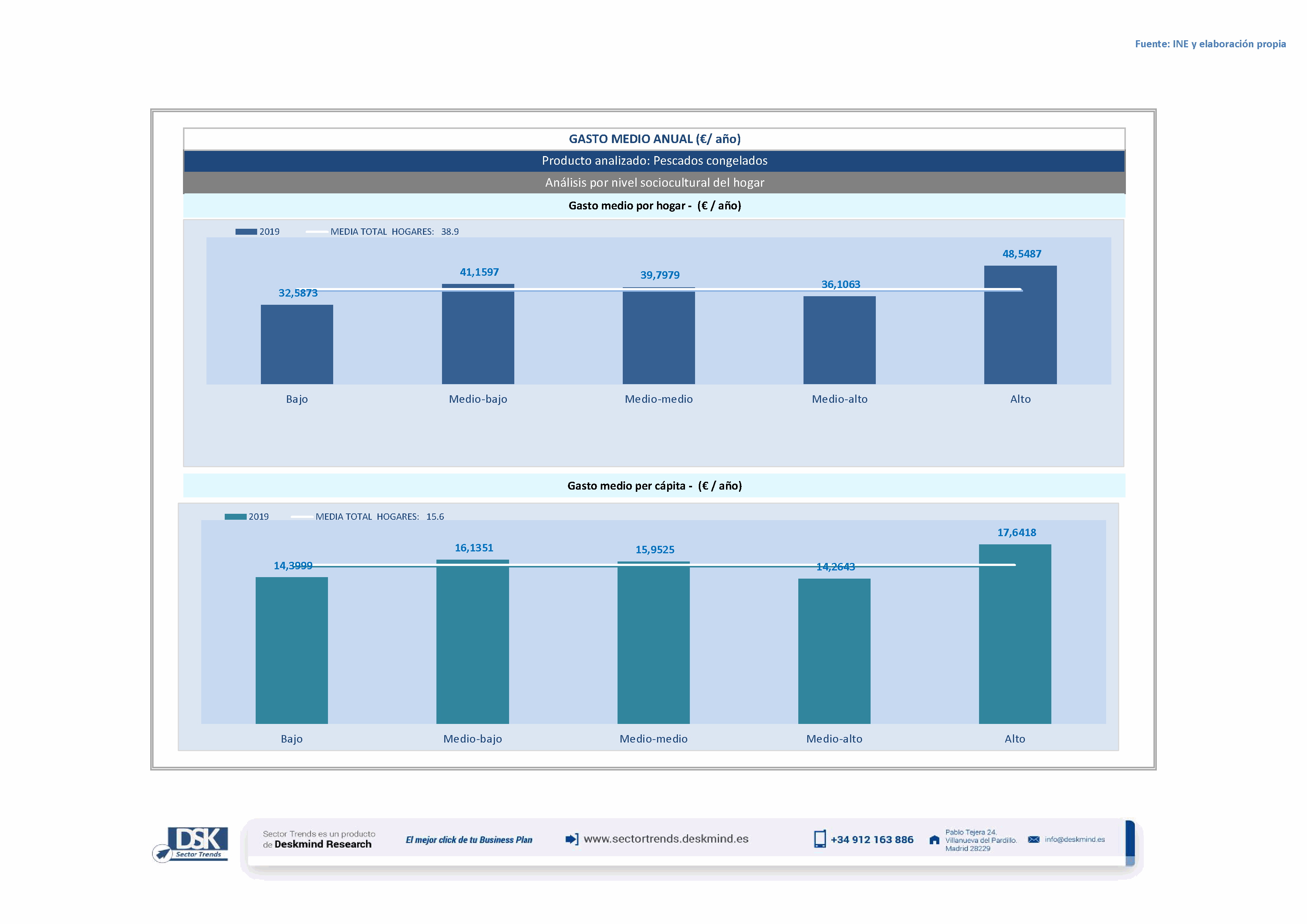Click the 41,1597 data label on Medio-bajo
This screenshot has width=1307, height=924.
(x=479, y=272)
